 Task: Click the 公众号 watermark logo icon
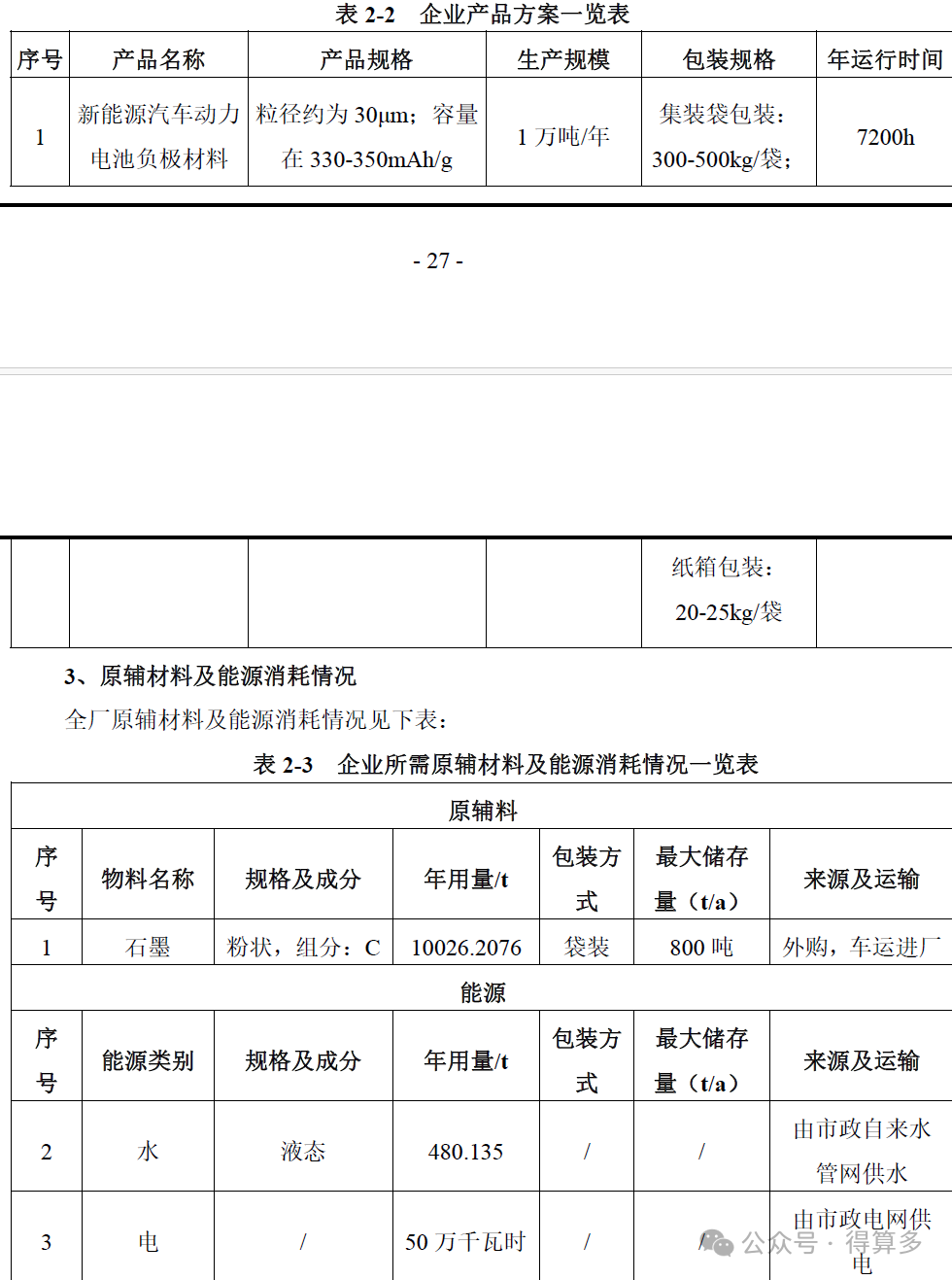719,1243
